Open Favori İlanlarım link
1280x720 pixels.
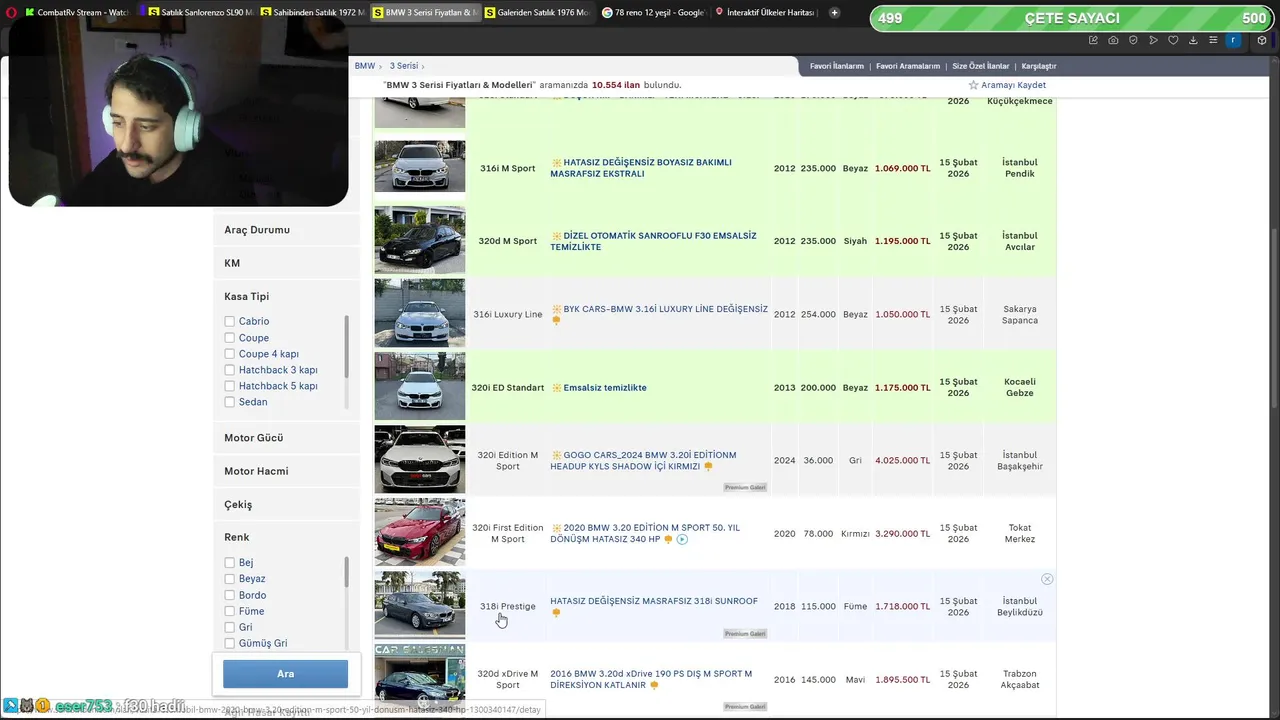(836, 66)
